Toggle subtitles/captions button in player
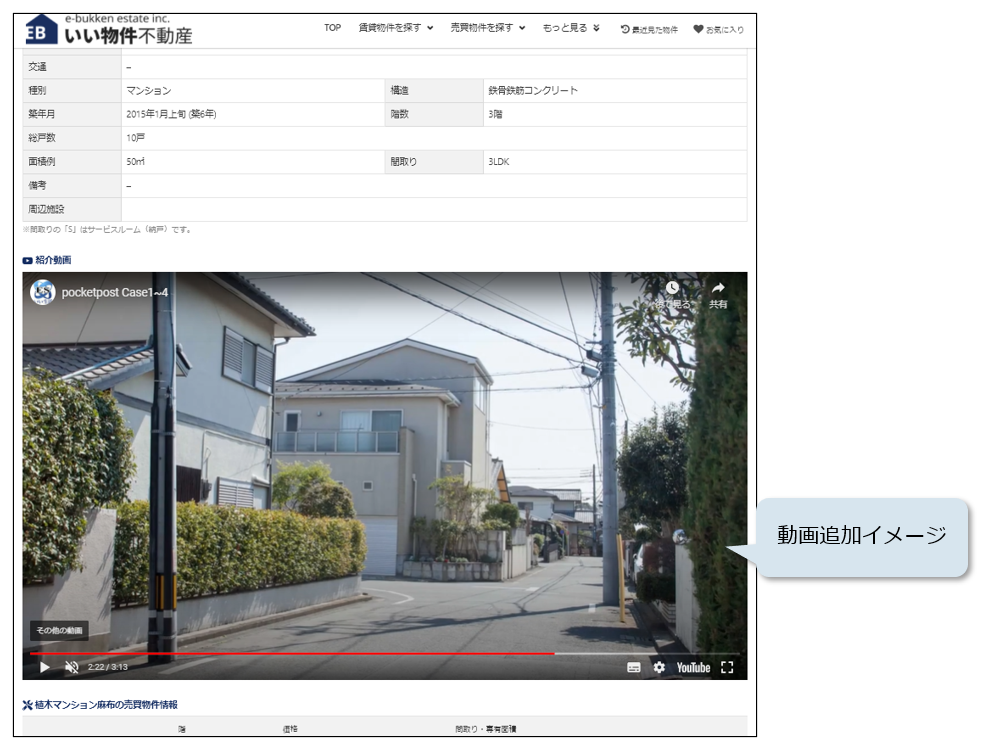Screen dimensions: 982x751 (633, 667)
